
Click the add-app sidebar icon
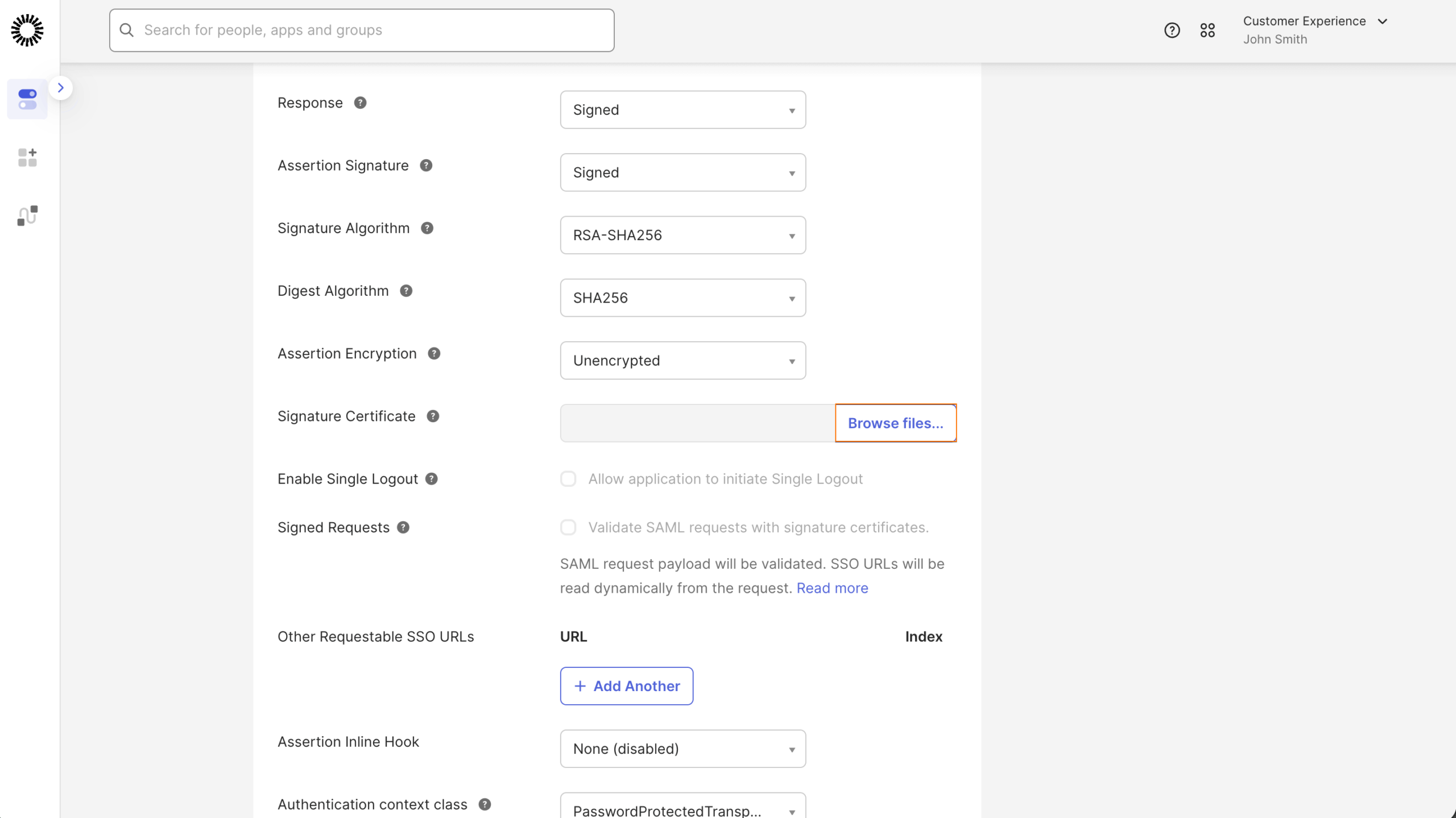tap(27, 158)
